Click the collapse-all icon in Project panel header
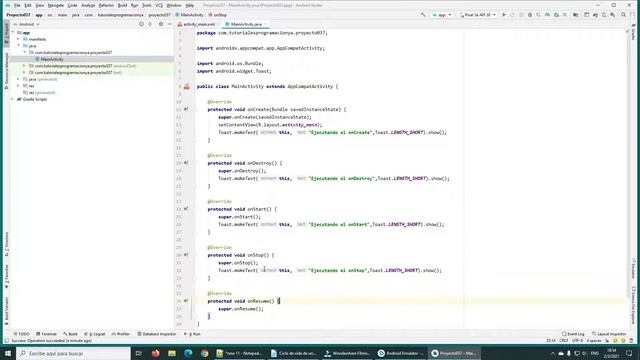This screenshot has height=360, width=640. 150,24
